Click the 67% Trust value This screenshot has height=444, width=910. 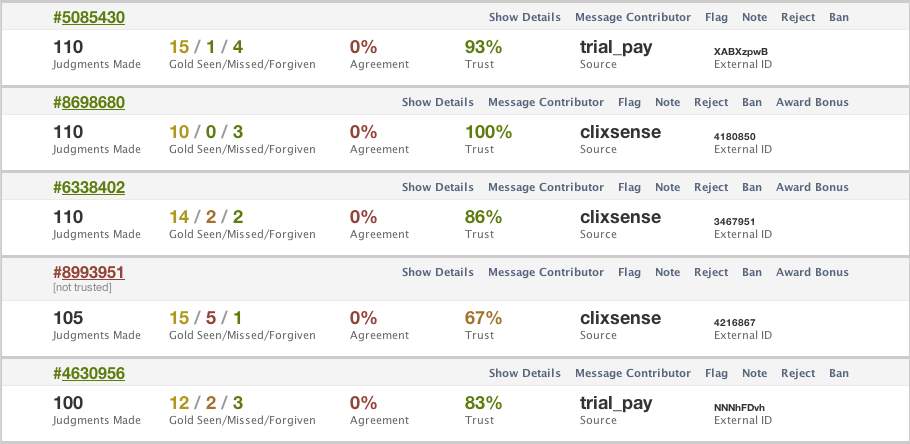coord(483,318)
